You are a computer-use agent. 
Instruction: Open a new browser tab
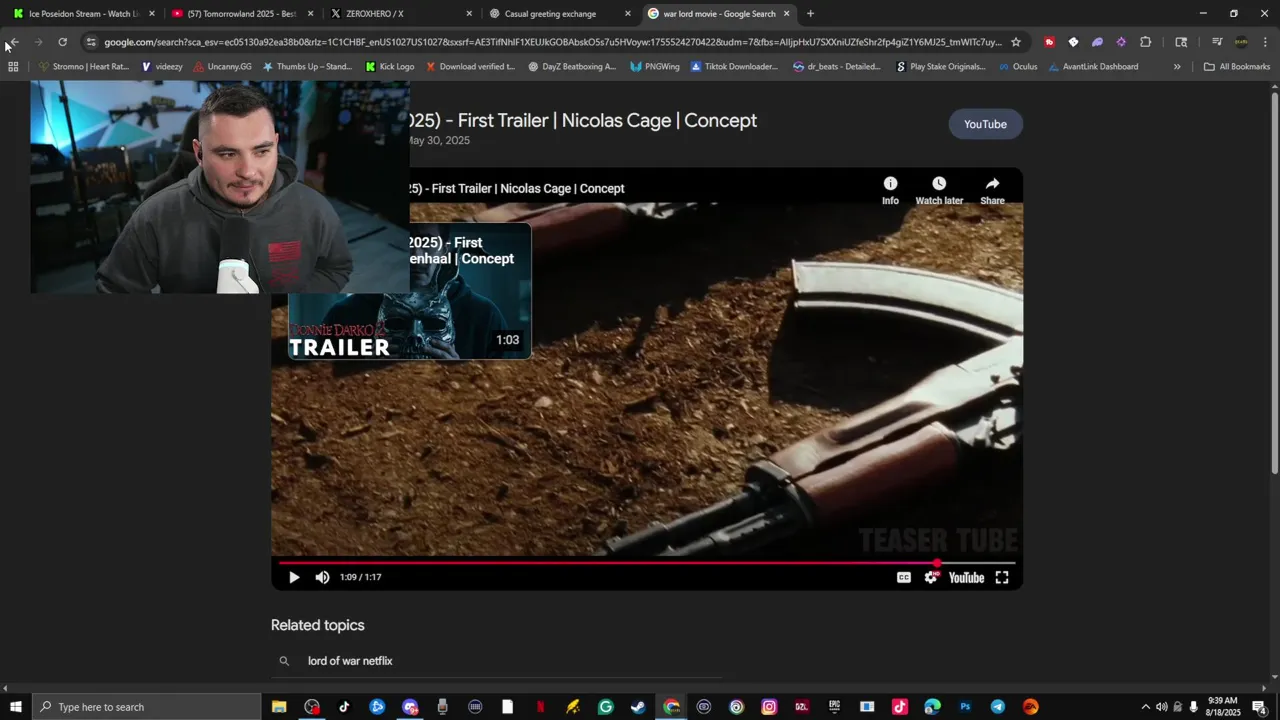pos(810,14)
